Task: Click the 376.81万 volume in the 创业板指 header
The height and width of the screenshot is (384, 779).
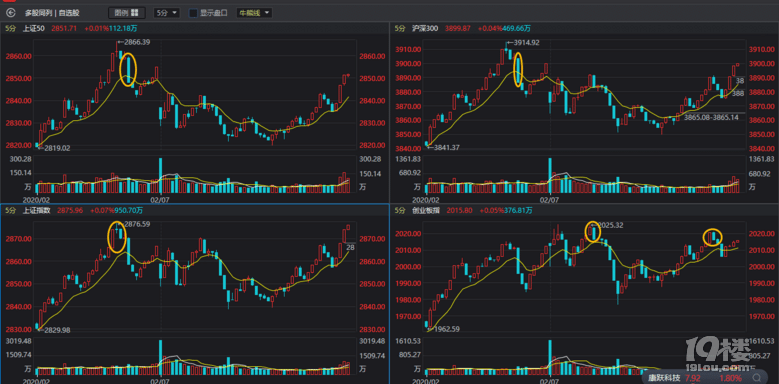Action: click(x=518, y=211)
